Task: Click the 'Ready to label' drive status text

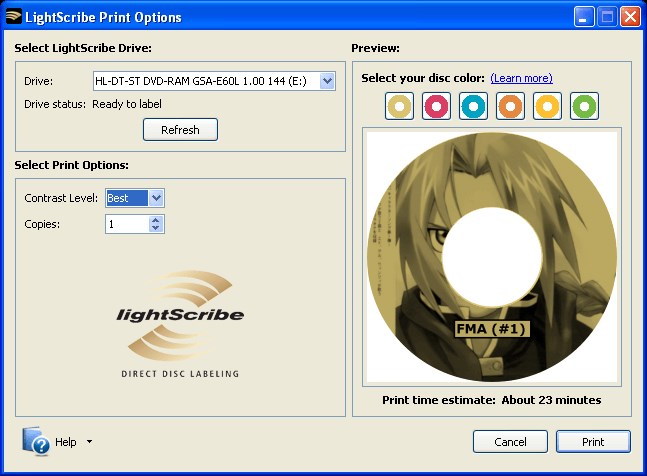Action: click(127, 104)
